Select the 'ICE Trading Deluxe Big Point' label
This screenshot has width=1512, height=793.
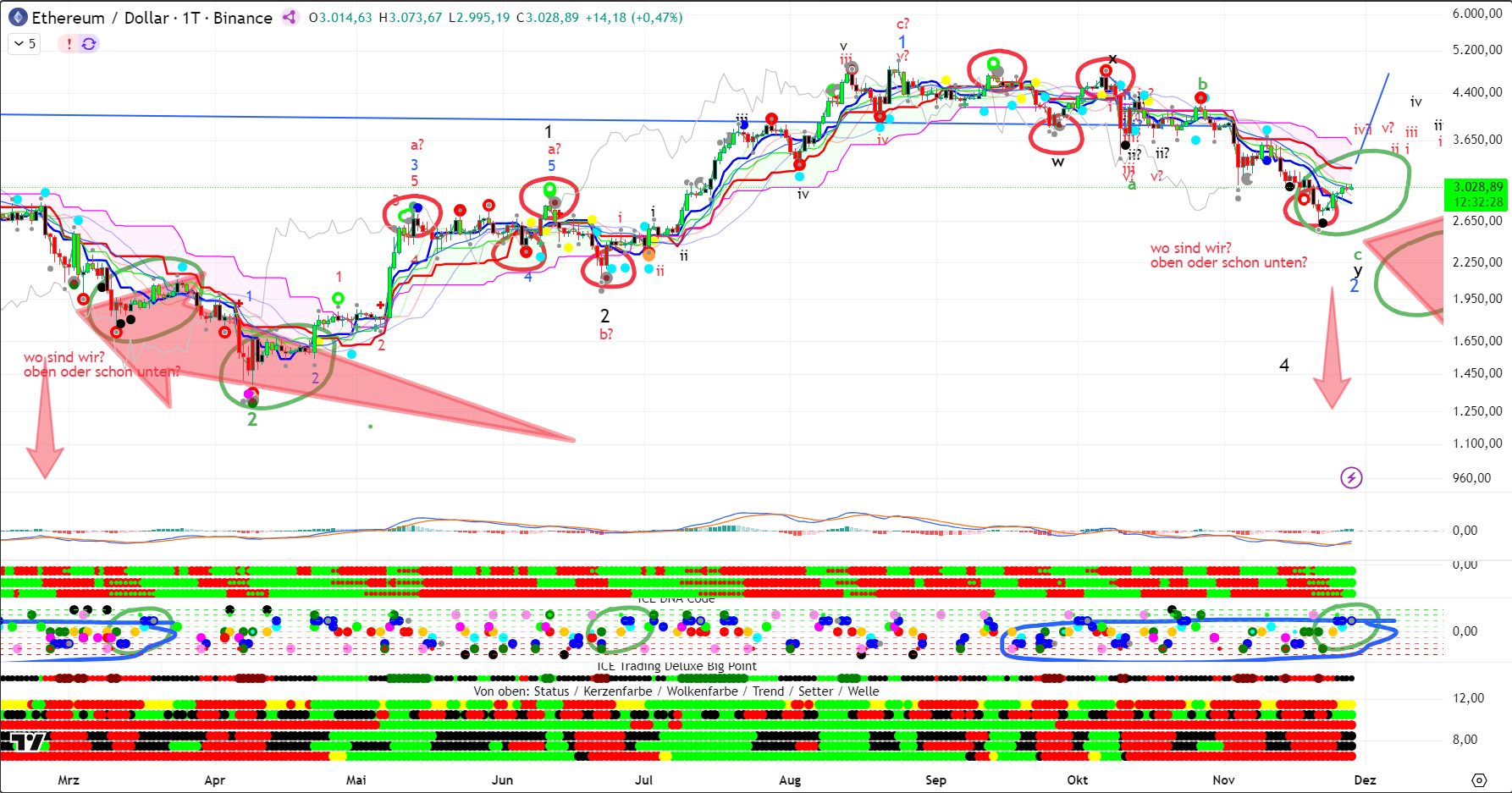pyautogui.click(x=676, y=666)
